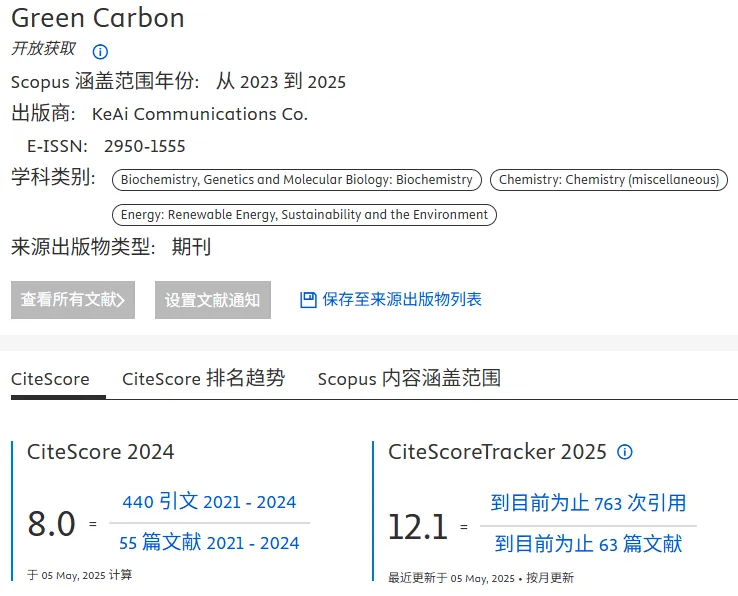Click the coverage years 从 2023 到 2025

click(x=281, y=82)
